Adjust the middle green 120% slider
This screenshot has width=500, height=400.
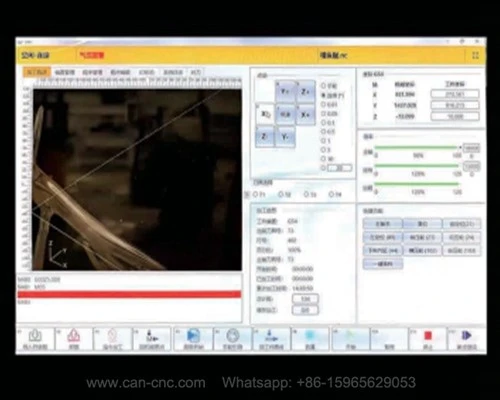coord(417,166)
